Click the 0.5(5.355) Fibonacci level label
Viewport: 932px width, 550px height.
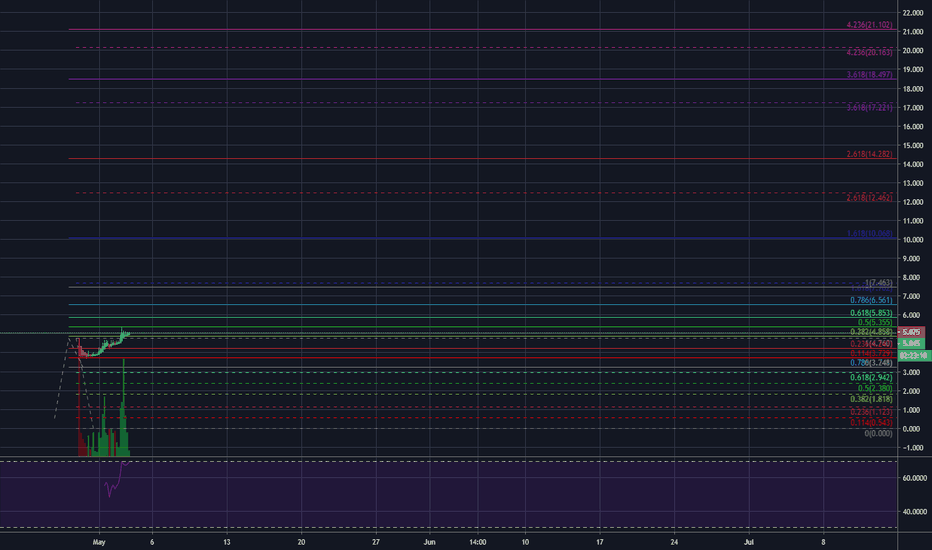(874, 322)
